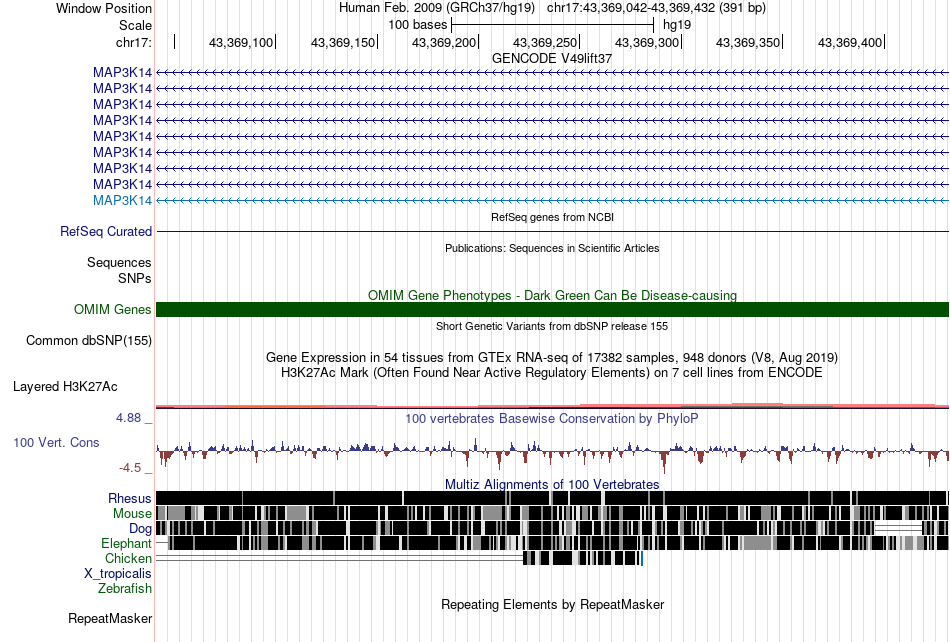Click the Publications Sequences track title
This screenshot has width=950, height=642.
[552, 248]
